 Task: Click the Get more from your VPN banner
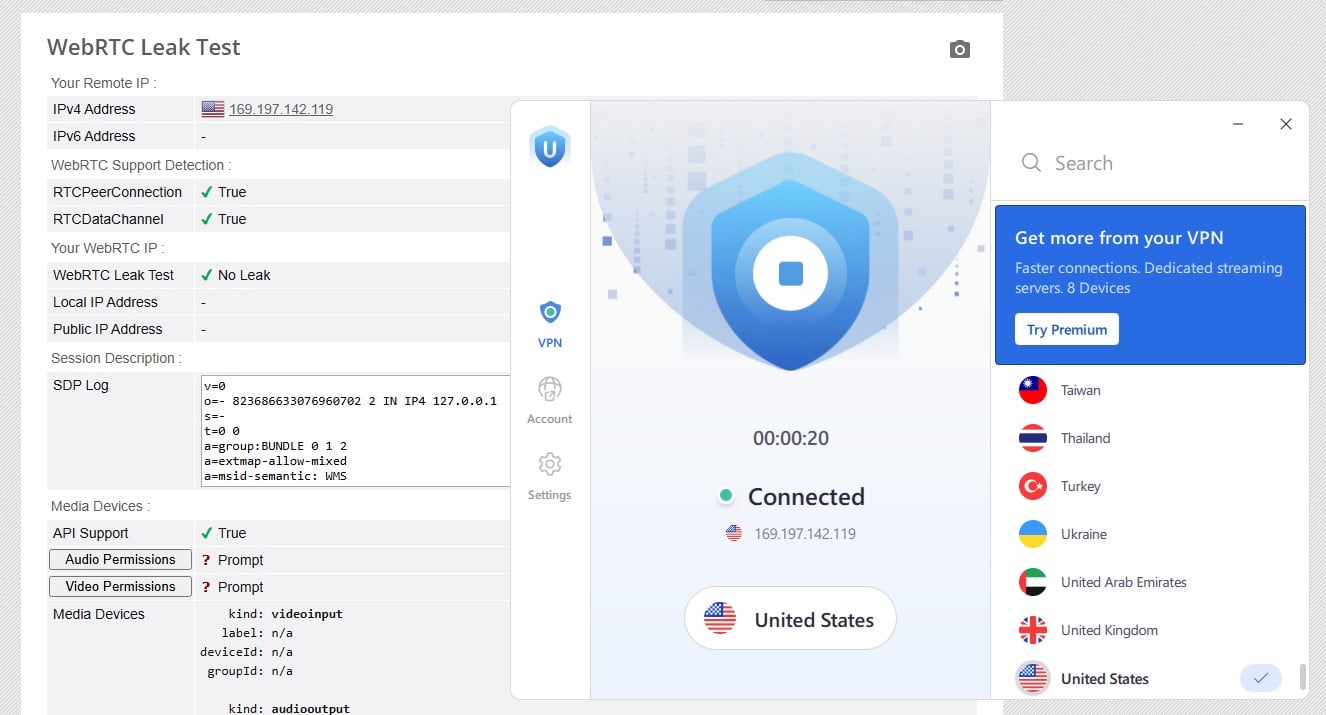coord(1150,285)
